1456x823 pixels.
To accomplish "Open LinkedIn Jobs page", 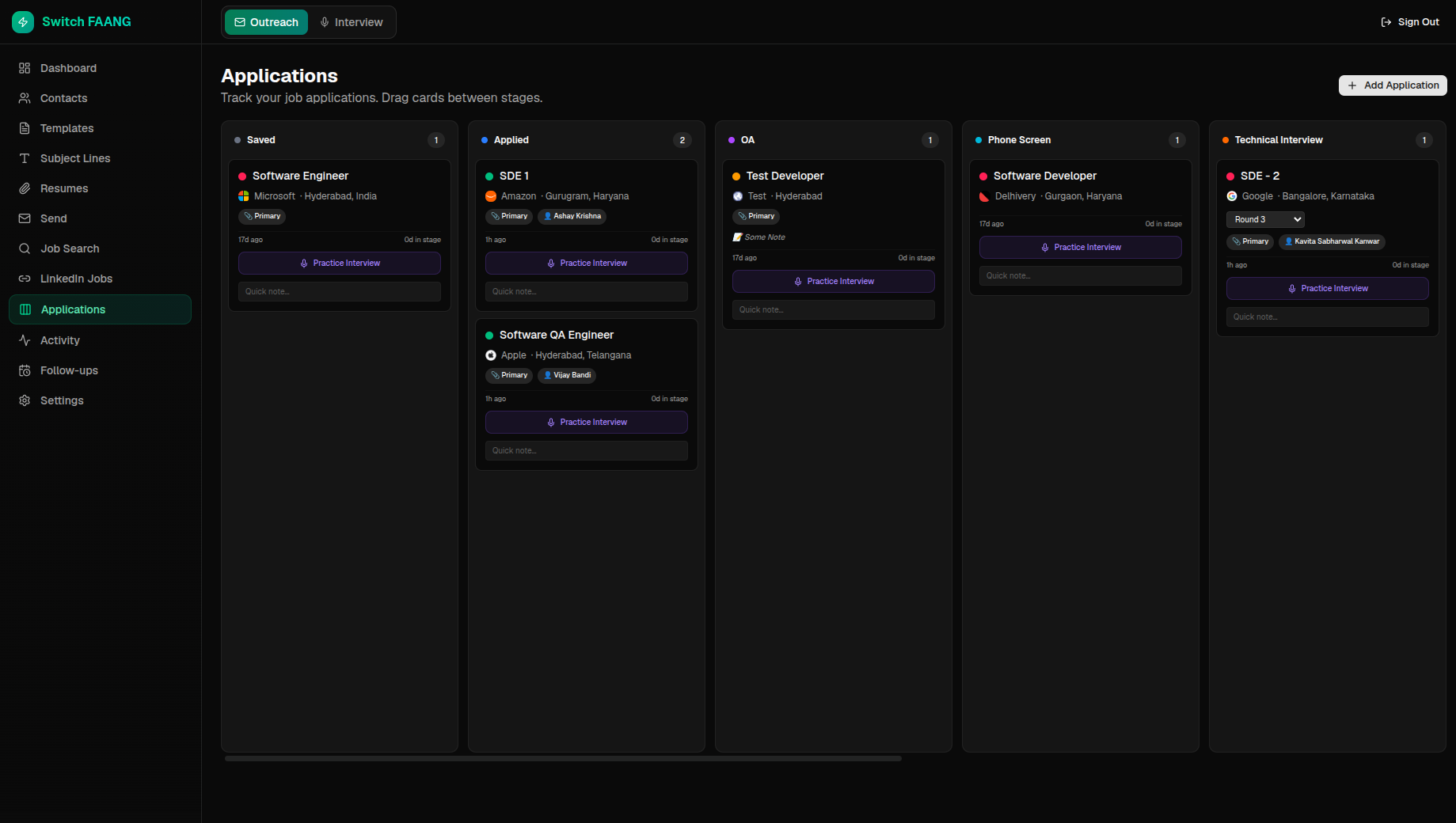I will point(100,279).
